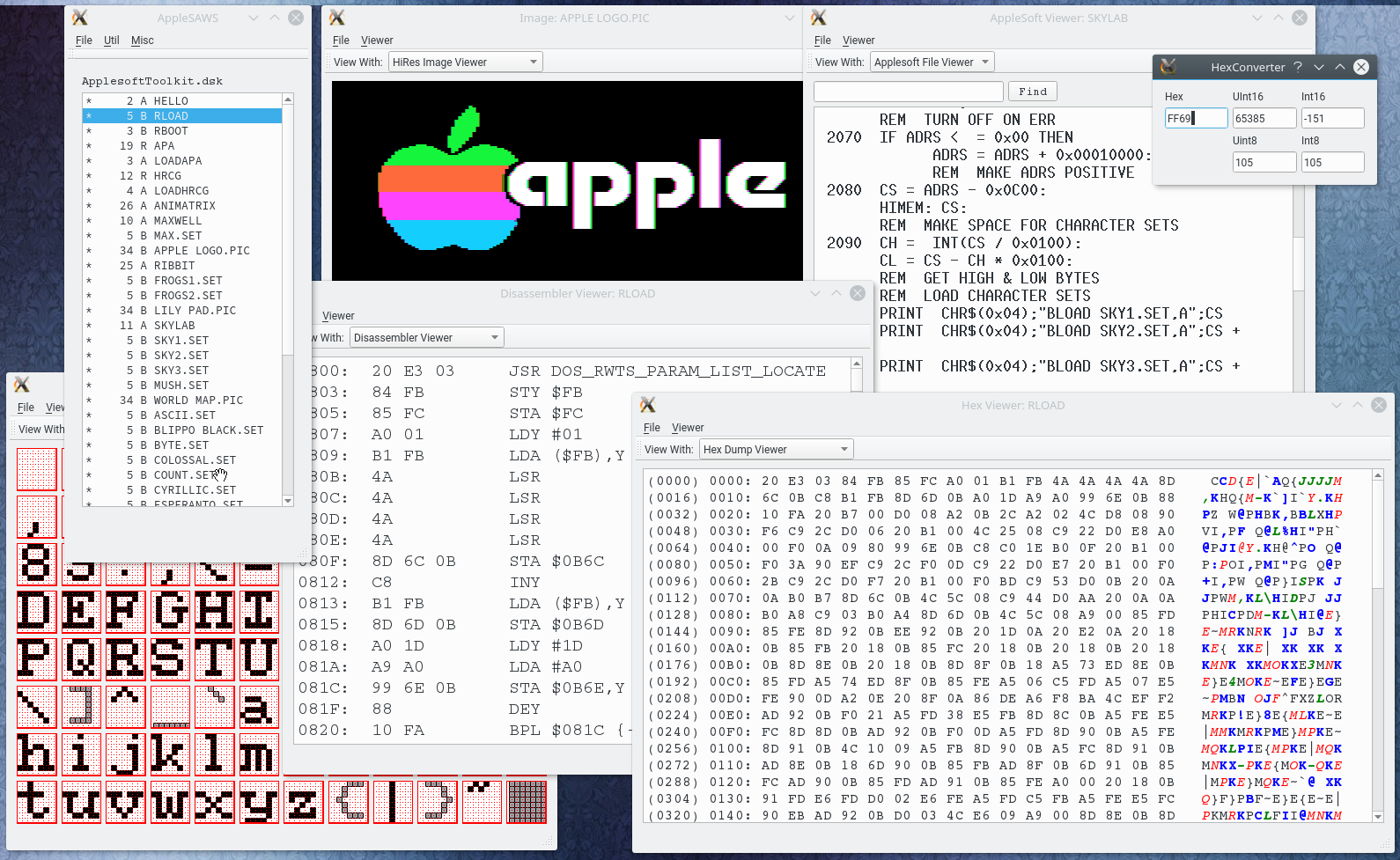Screen dimensions: 1400x860
Task: Click the X11 icon in the AppleSoft Viewer window
Action: click(819, 18)
